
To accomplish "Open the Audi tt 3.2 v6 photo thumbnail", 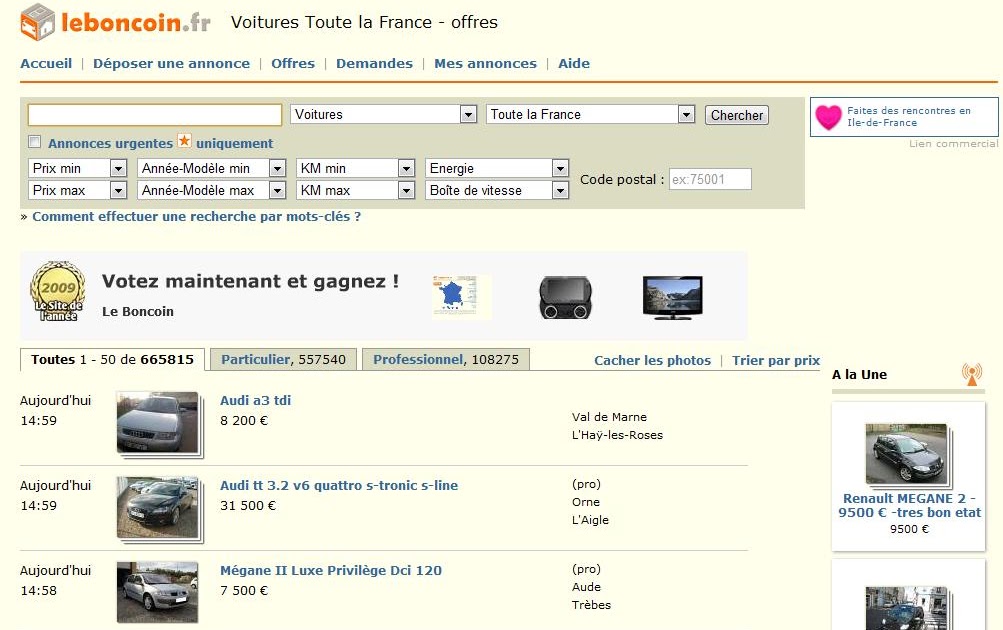I will [159, 509].
